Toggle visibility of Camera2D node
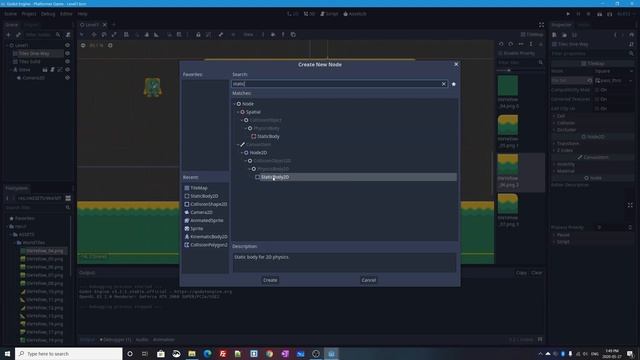Viewport: 640px width, 360px height. [67, 78]
